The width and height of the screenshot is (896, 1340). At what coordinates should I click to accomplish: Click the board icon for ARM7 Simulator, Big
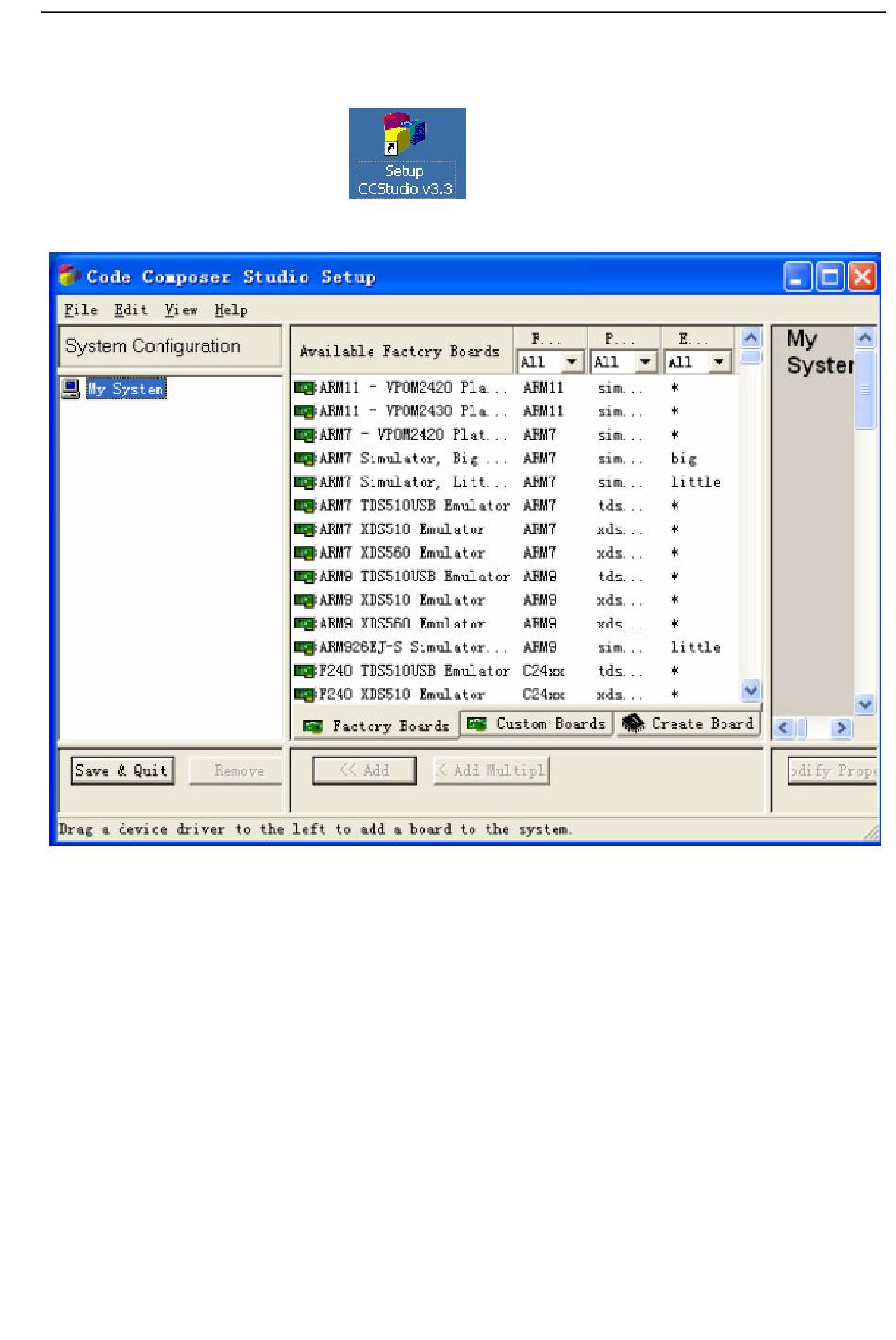305,459
